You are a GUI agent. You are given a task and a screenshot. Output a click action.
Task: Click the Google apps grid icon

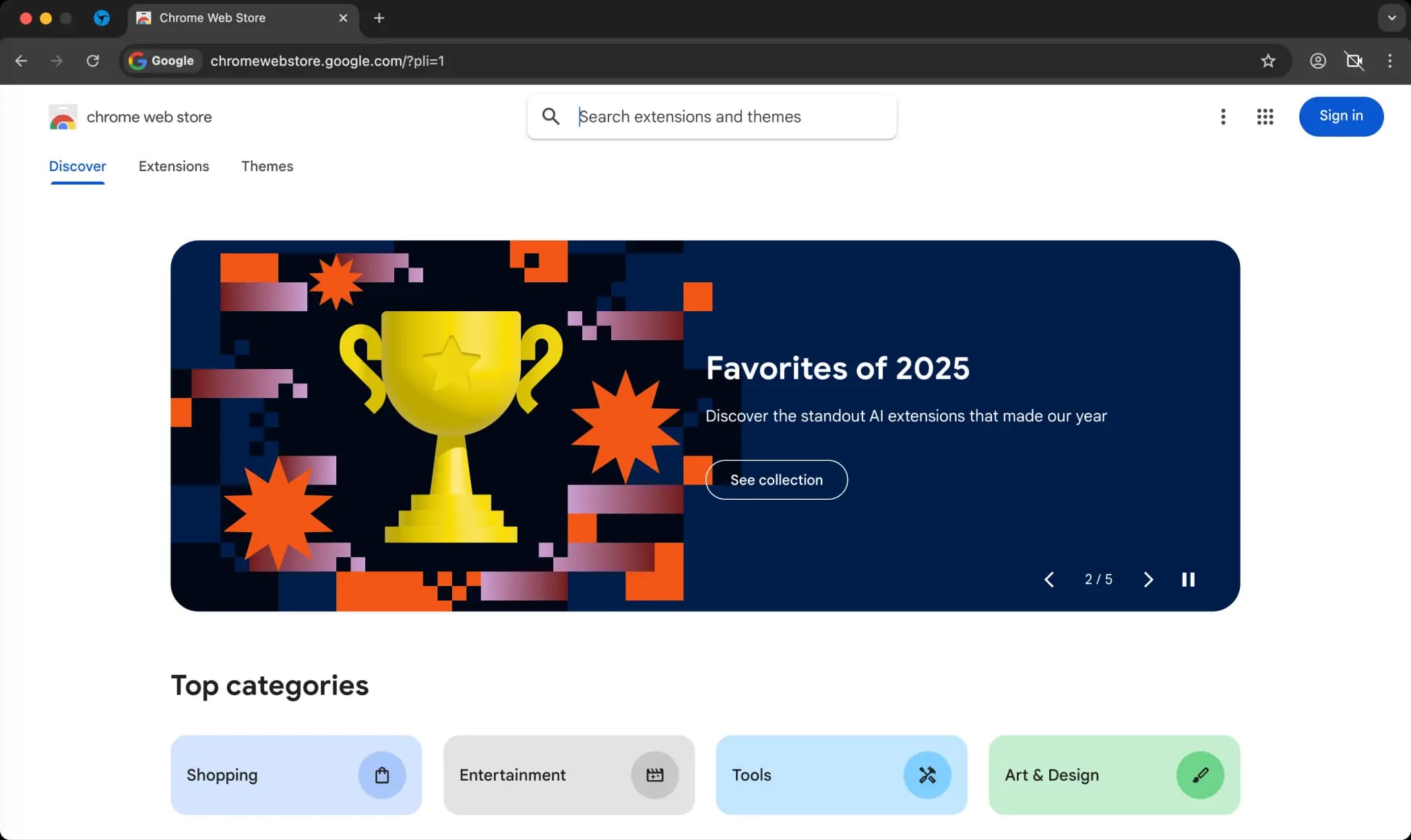pyautogui.click(x=1265, y=117)
